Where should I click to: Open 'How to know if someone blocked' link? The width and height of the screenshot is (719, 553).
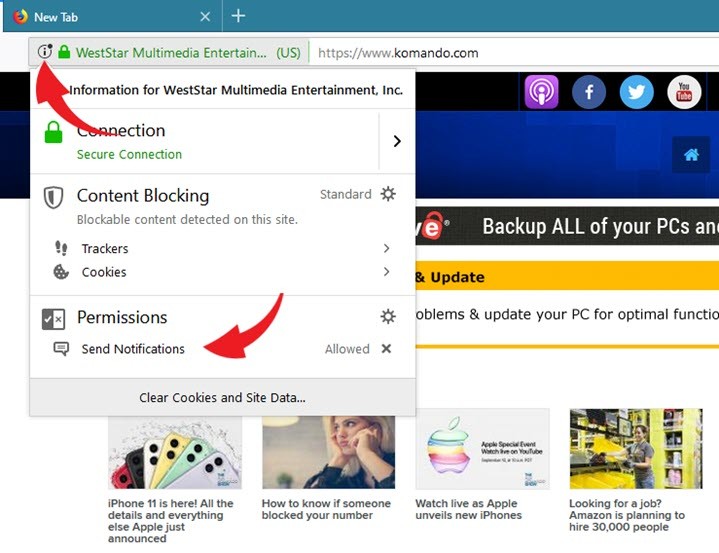[x=326, y=509]
